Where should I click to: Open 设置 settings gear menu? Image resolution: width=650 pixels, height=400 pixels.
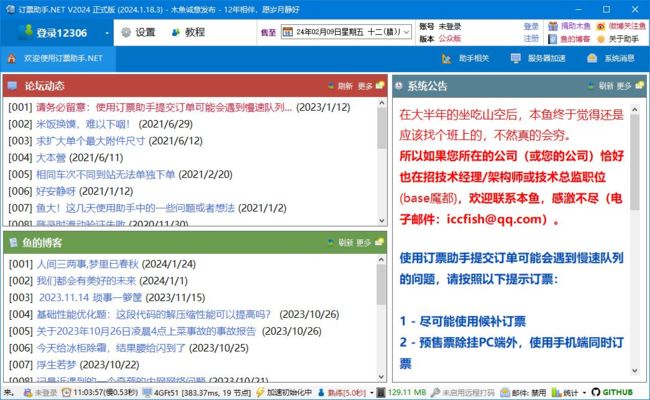(138, 32)
